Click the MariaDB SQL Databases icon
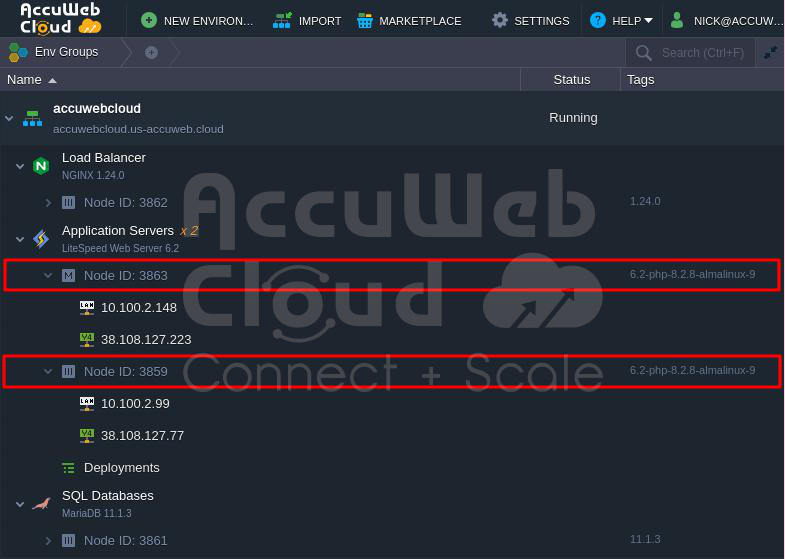This screenshot has height=559, width=785. click(41, 503)
